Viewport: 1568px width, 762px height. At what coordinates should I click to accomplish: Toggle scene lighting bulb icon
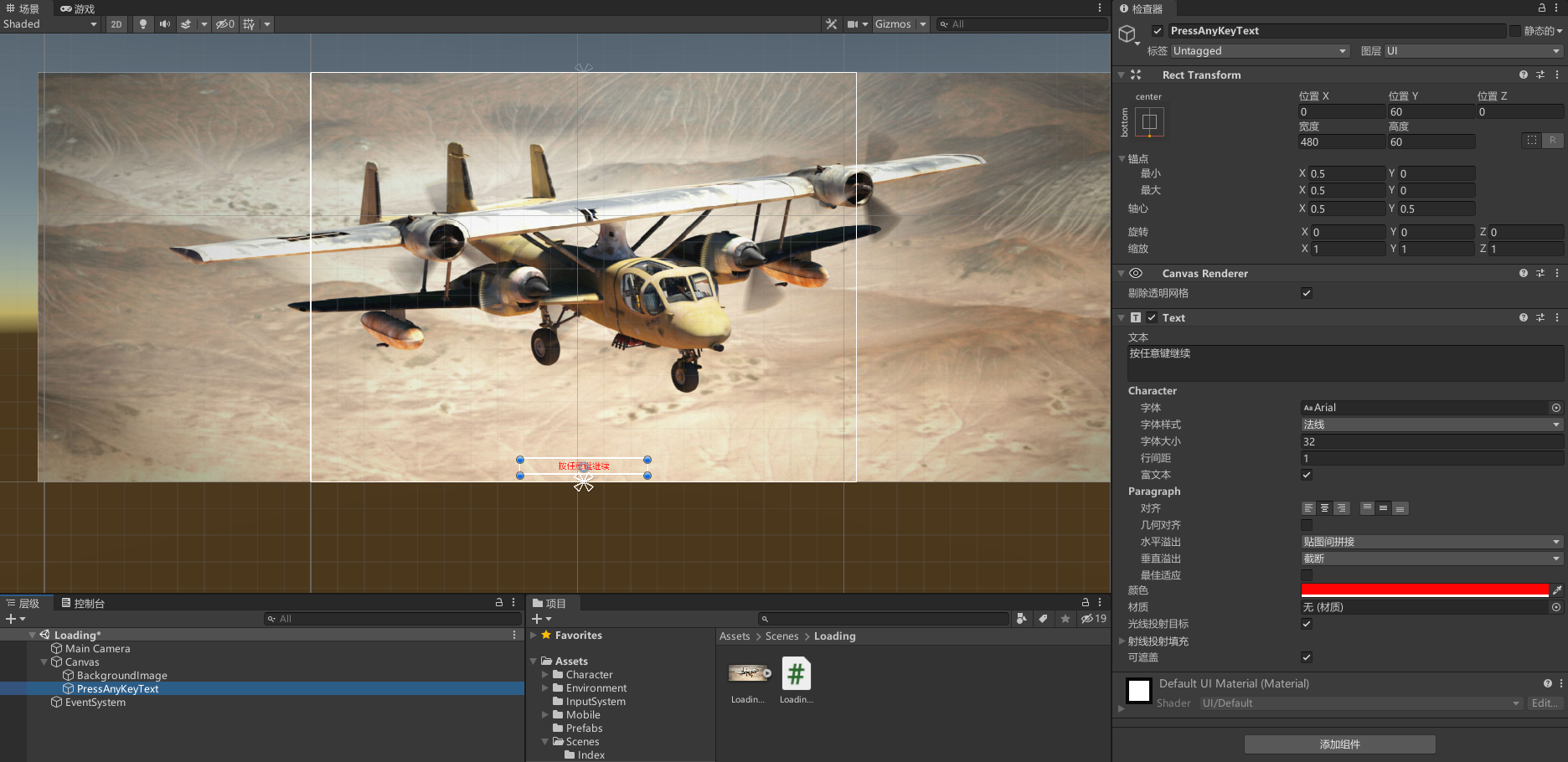(x=143, y=24)
